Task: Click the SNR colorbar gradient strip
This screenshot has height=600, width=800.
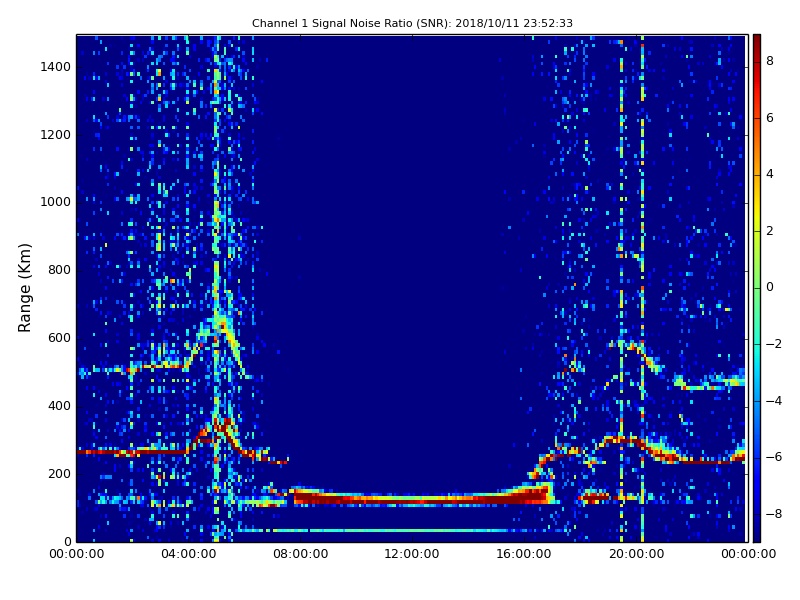Action: coord(757,288)
